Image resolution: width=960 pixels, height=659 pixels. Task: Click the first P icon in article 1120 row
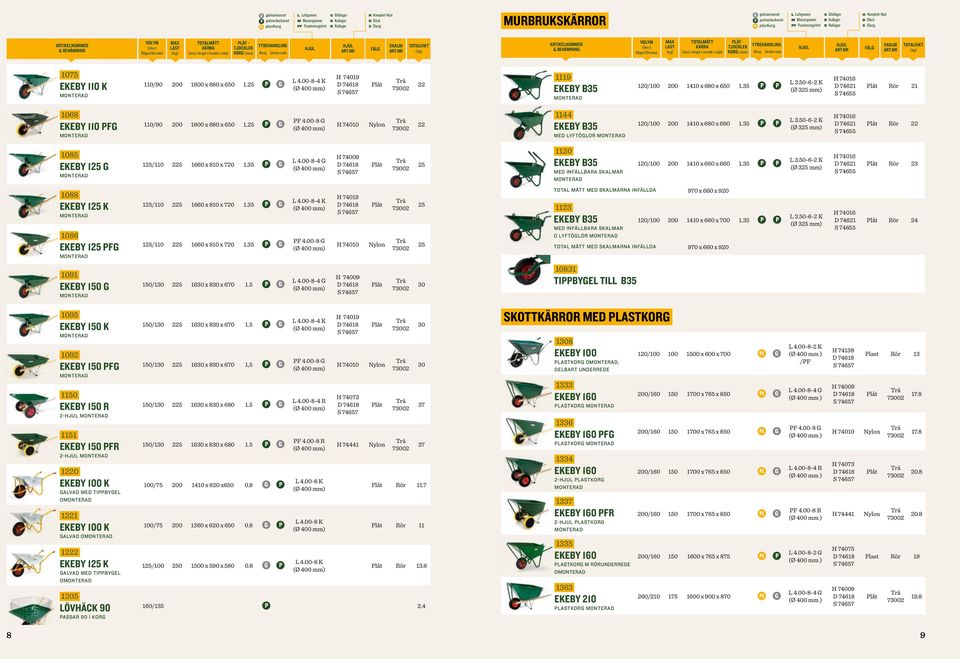pyautogui.click(x=762, y=164)
